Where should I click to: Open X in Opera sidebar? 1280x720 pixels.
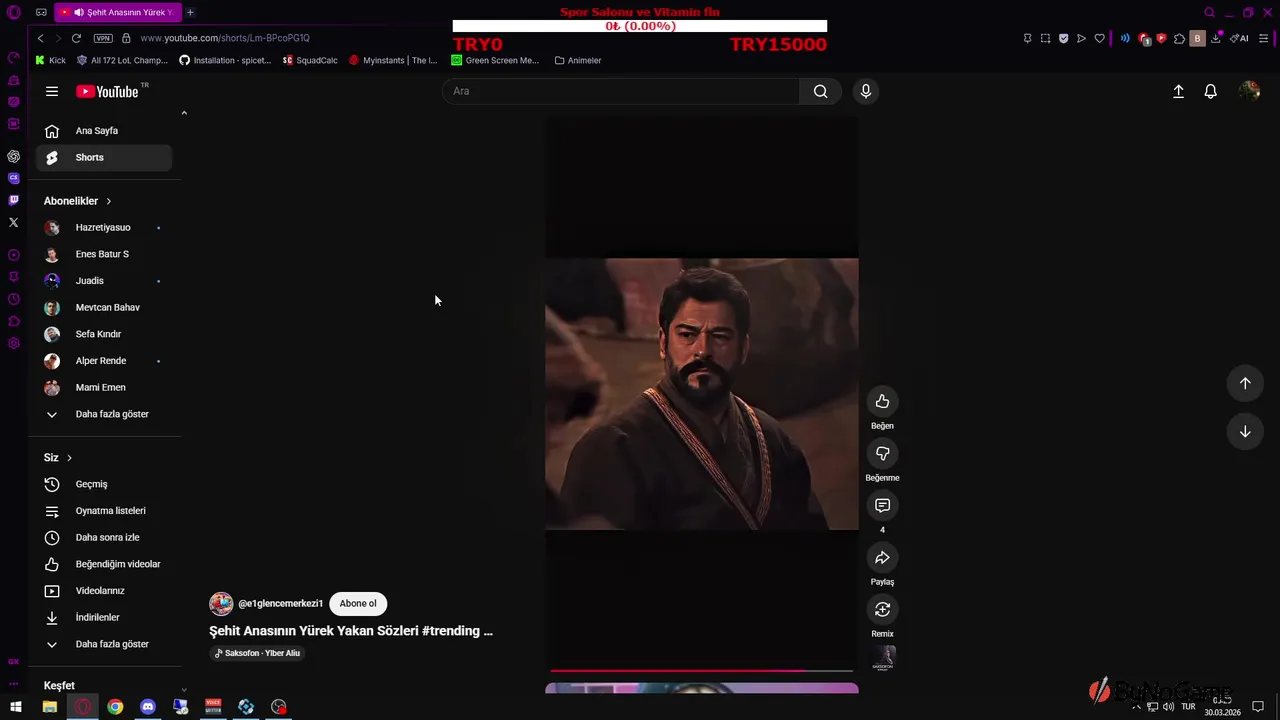click(x=13, y=222)
